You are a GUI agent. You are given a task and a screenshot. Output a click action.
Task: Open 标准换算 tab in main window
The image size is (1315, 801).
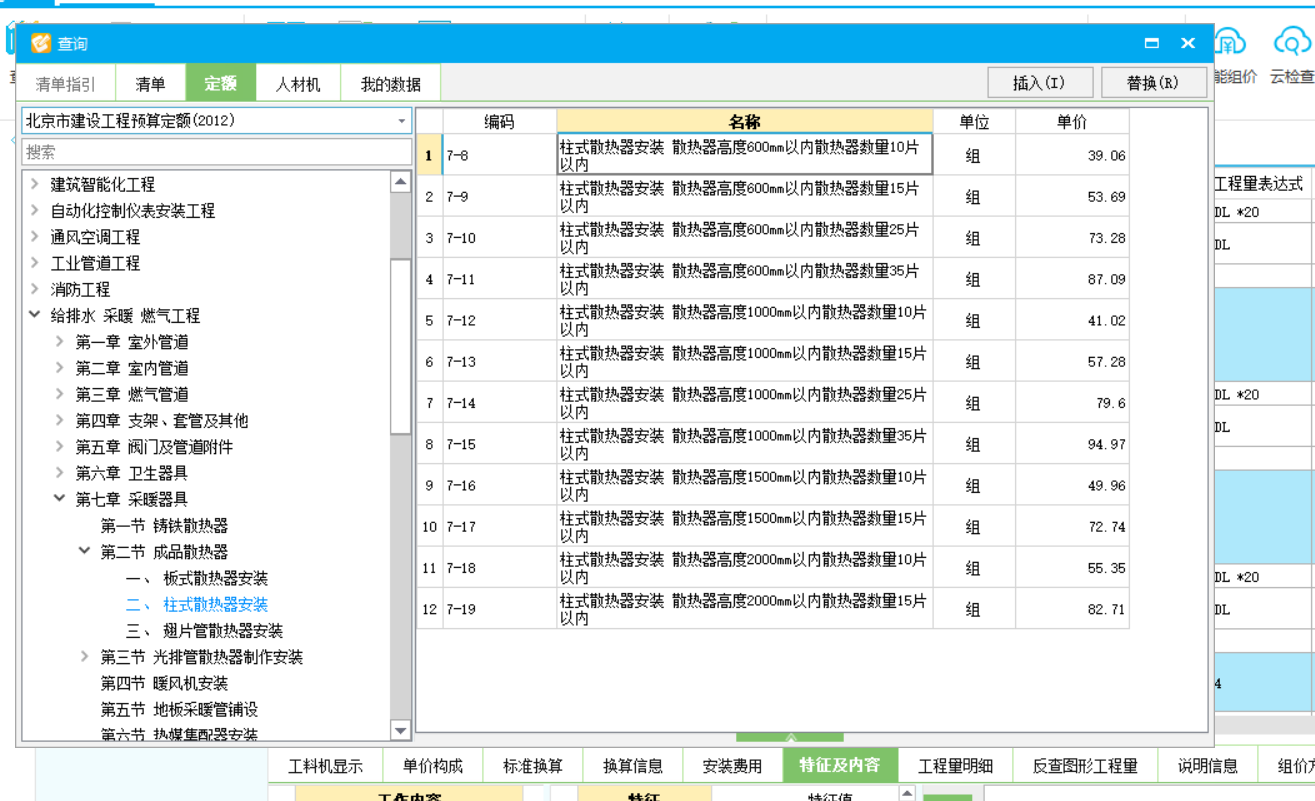[x=533, y=766]
